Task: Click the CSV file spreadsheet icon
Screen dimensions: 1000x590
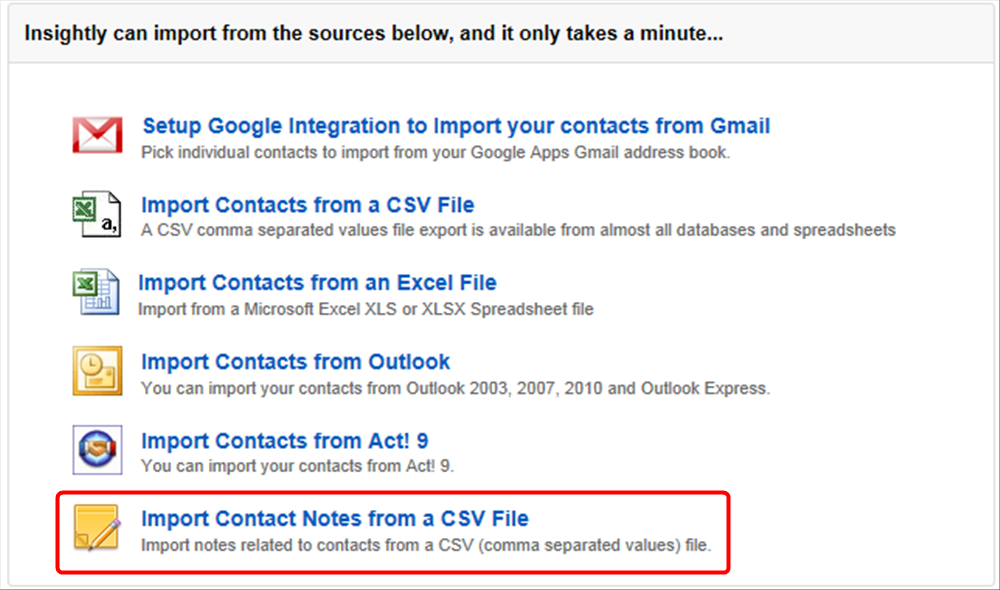Action: pyautogui.click(x=97, y=214)
